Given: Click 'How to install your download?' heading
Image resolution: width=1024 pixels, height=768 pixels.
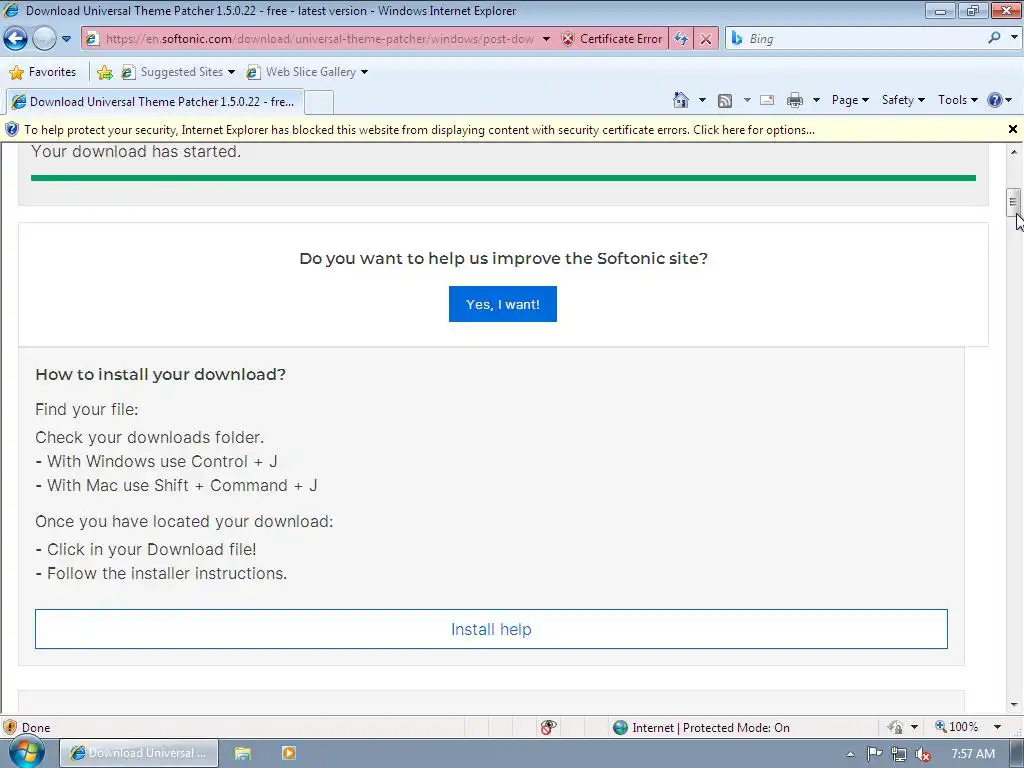Looking at the screenshot, I should coord(161,374).
